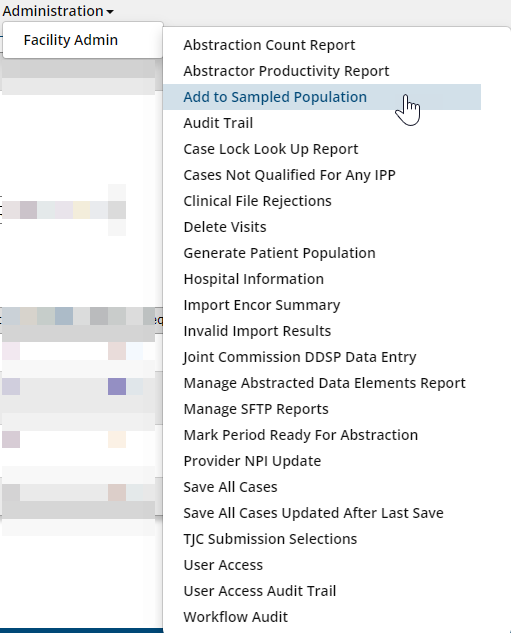Click Clinical File Rejections
The width and height of the screenshot is (511, 633).
point(258,201)
